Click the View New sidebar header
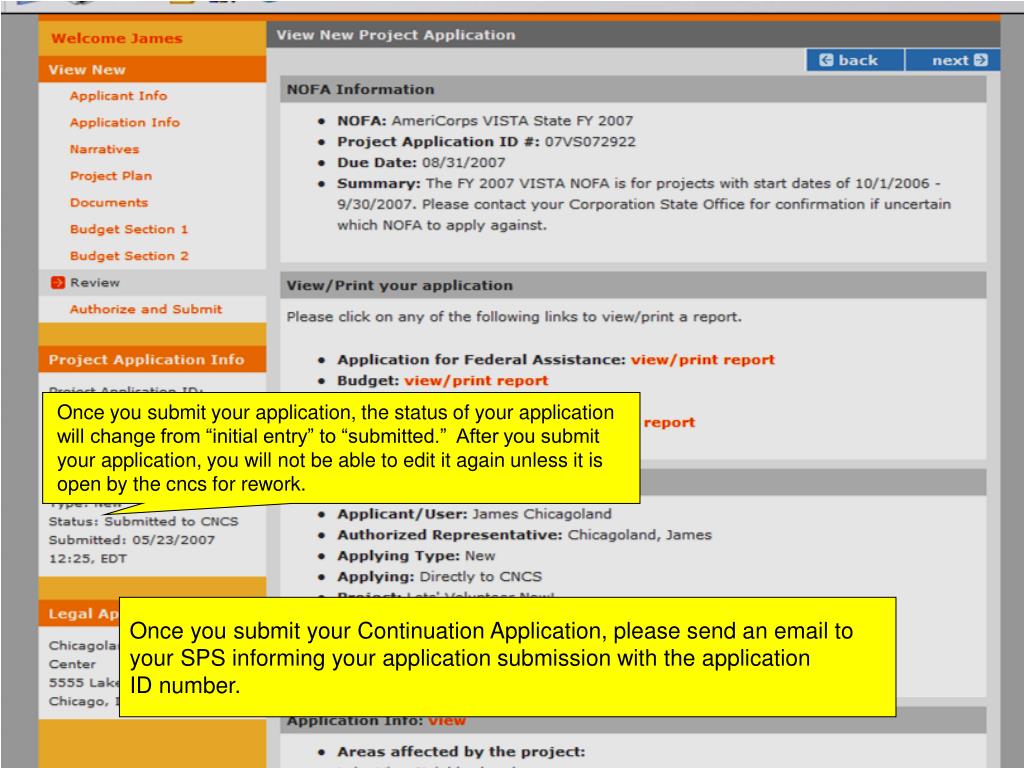The image size is (1024, 768). [152, 69]
